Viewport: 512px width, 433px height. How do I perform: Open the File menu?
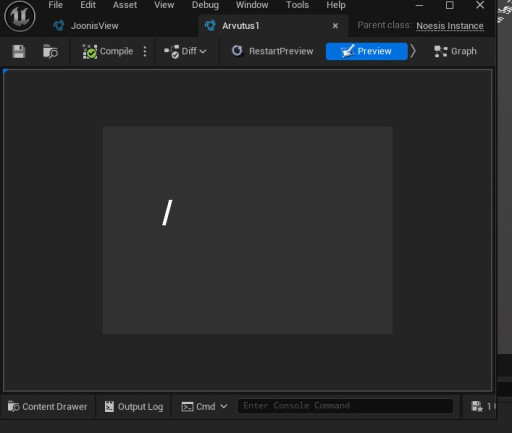tap(55, 5)
